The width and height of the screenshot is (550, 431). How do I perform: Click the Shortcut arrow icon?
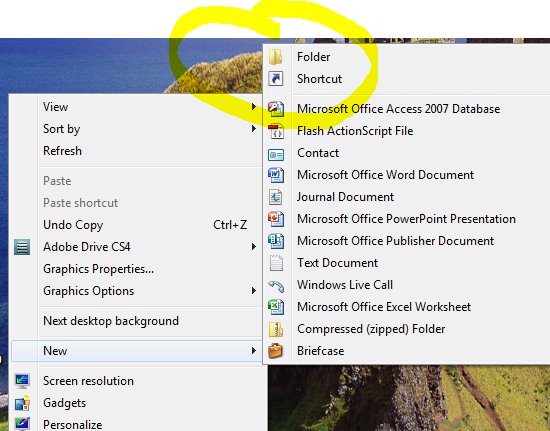click(276, 79)
